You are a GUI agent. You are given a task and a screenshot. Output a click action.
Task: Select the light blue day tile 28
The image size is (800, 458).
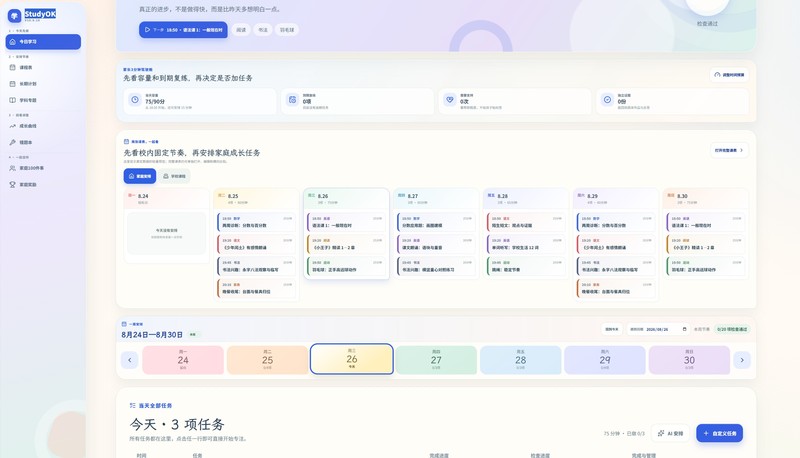(520, 360)
